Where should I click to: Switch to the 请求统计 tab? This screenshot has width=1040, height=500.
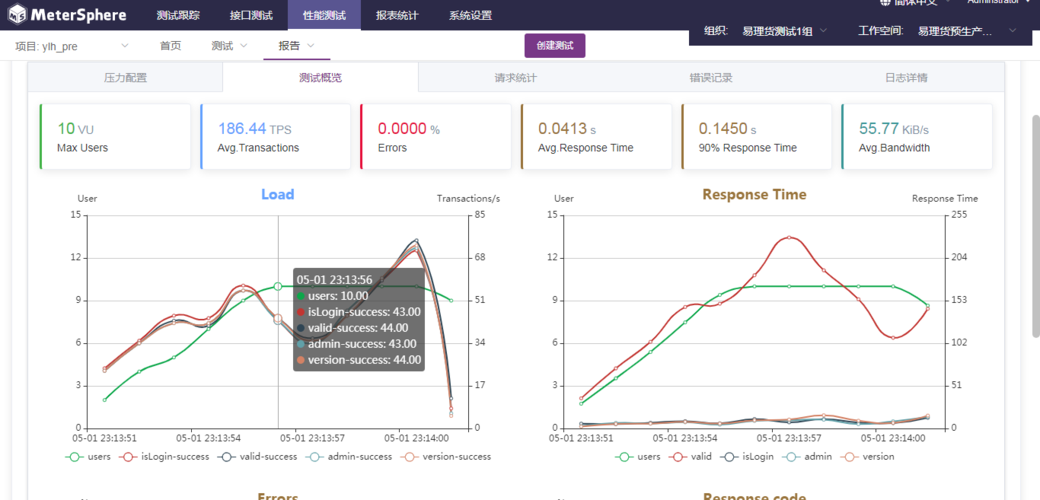click(x=515, y=78)
